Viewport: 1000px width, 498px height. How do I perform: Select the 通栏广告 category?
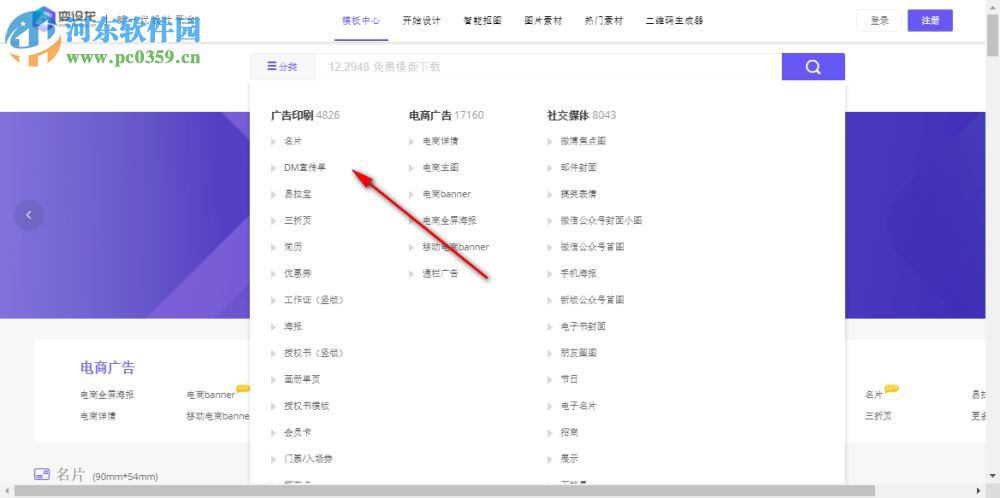(440, 274)
